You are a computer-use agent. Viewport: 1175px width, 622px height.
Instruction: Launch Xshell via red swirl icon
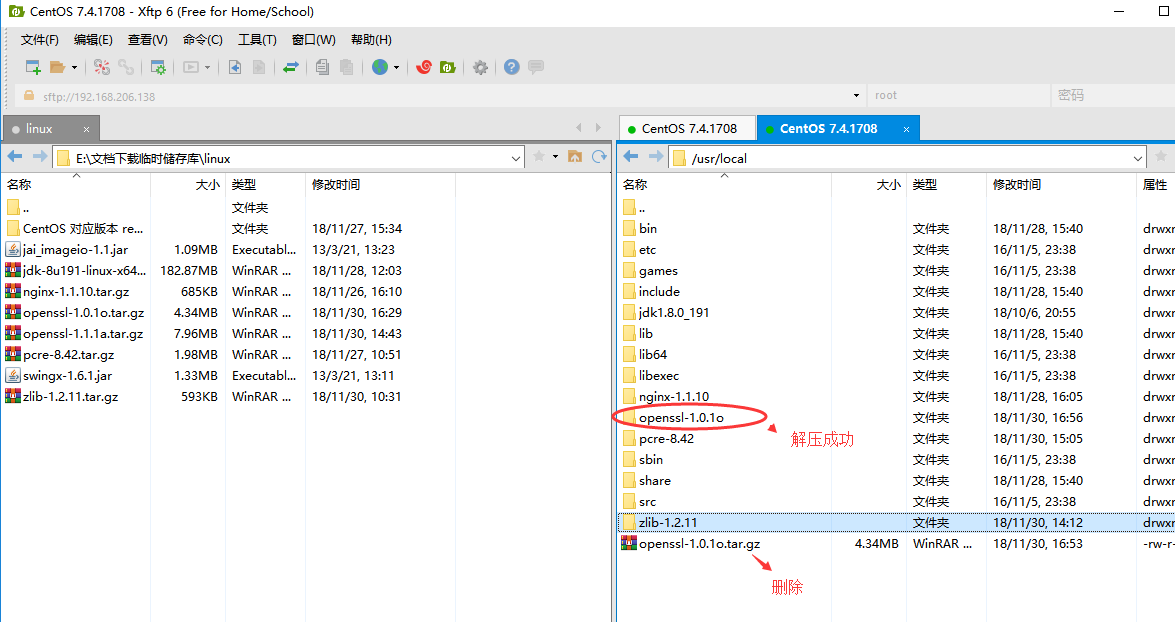[x=423, y=67]
